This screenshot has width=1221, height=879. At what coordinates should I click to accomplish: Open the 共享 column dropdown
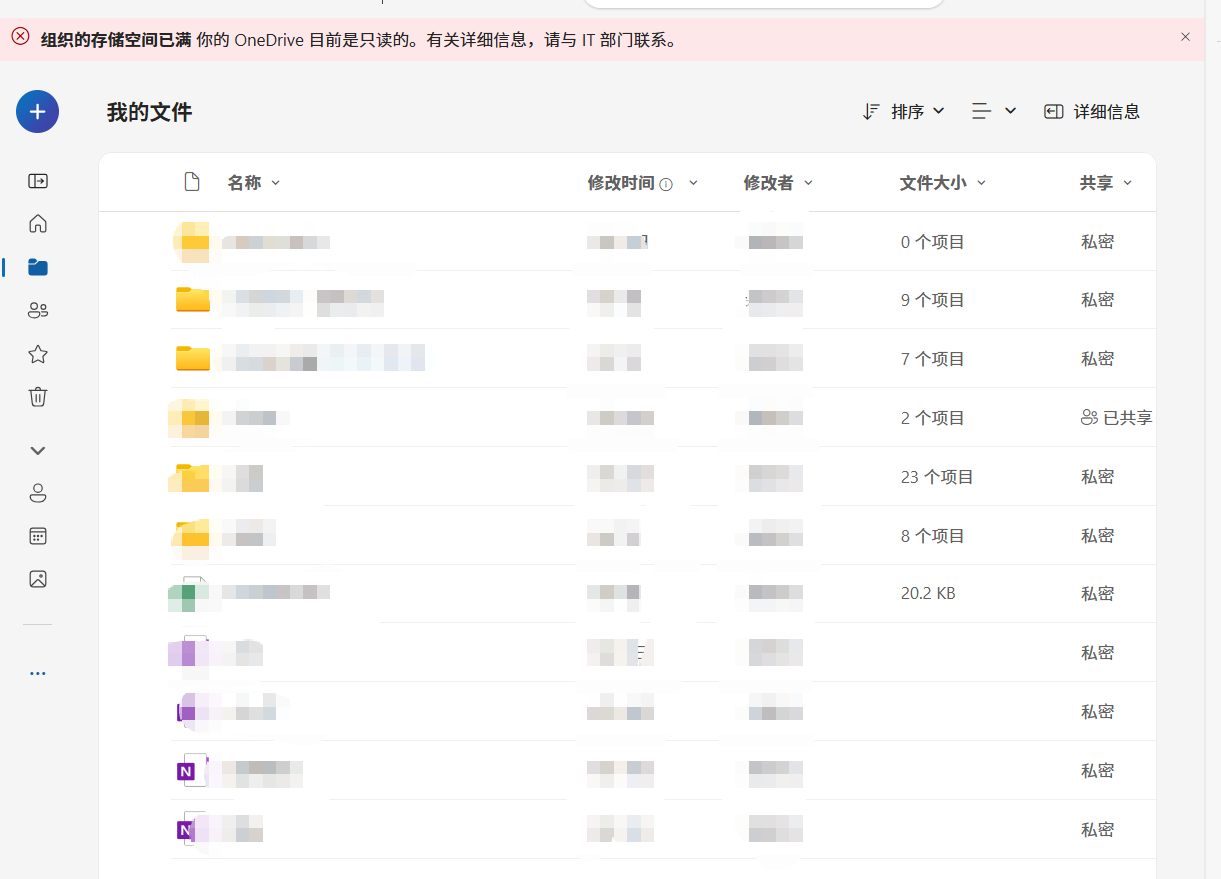click(1106, 183)
